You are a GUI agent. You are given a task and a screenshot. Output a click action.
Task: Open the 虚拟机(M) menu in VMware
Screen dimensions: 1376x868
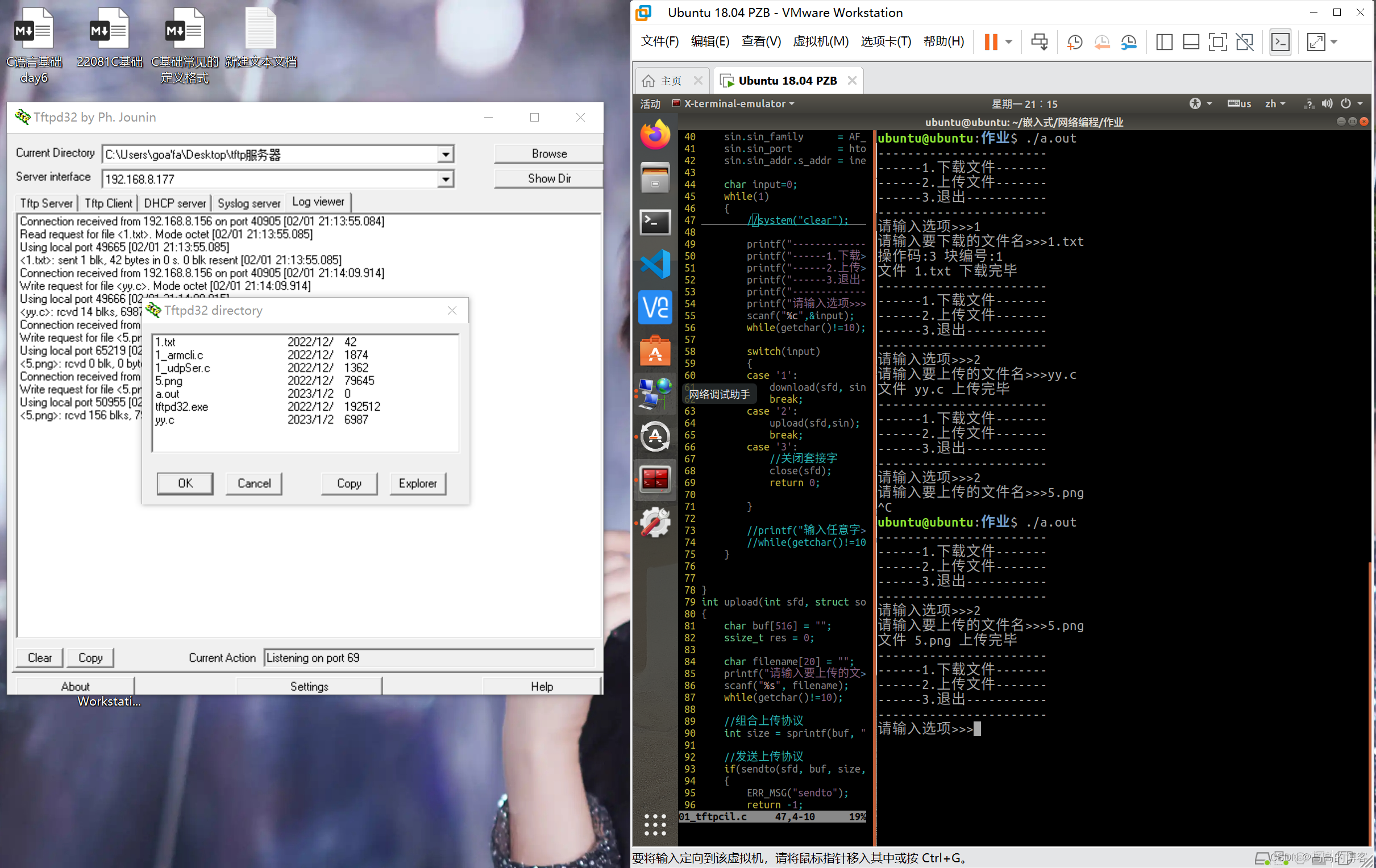tap(820, 41)
